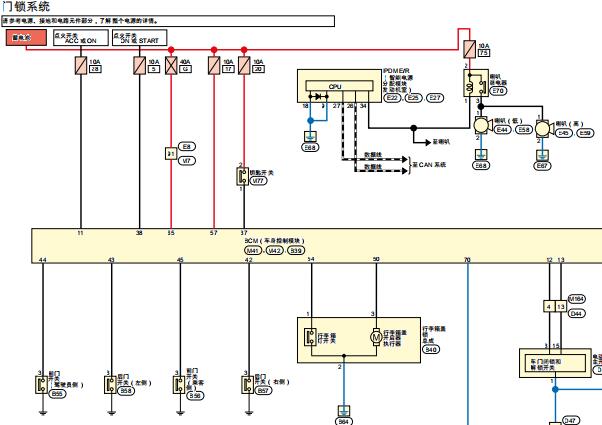Click the diode symbol inside the IPDM box
The height and width of the screenshot is (425, 602).
(318, 96)
